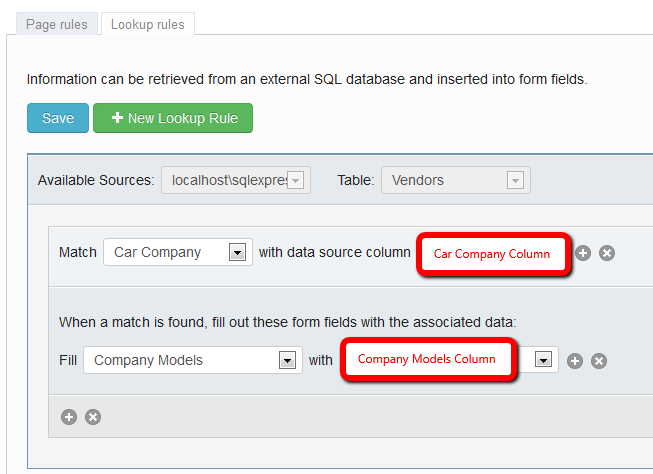Open the dropdown arrow after Company Models Column
653x474 pixels.
click(x=543, y=359)
